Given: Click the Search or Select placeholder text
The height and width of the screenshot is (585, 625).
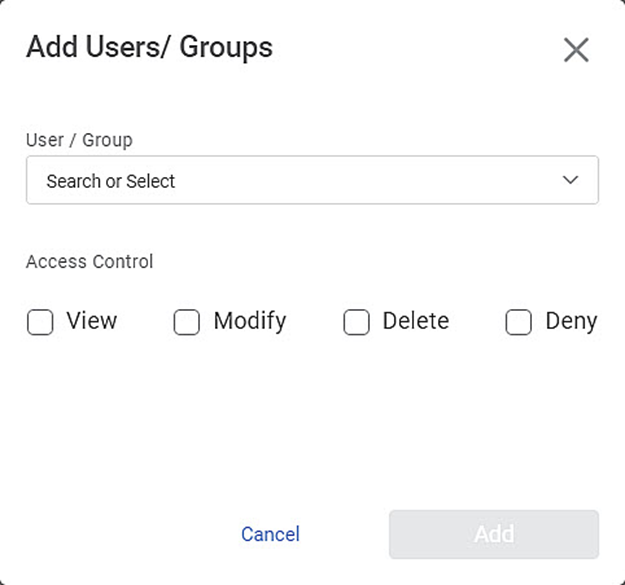Looking at the screenshot, I should [x=111, y=181].
